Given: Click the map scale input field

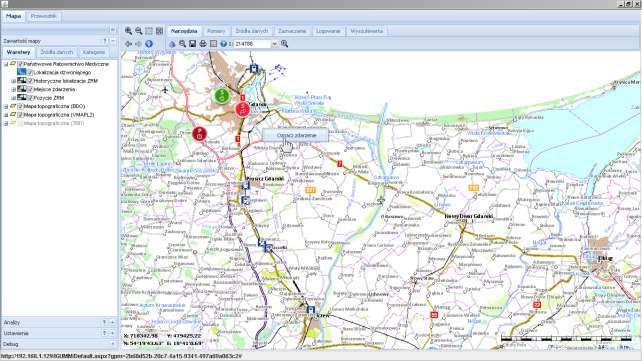Looking at the screenshot, I should (x=252, y=44).
